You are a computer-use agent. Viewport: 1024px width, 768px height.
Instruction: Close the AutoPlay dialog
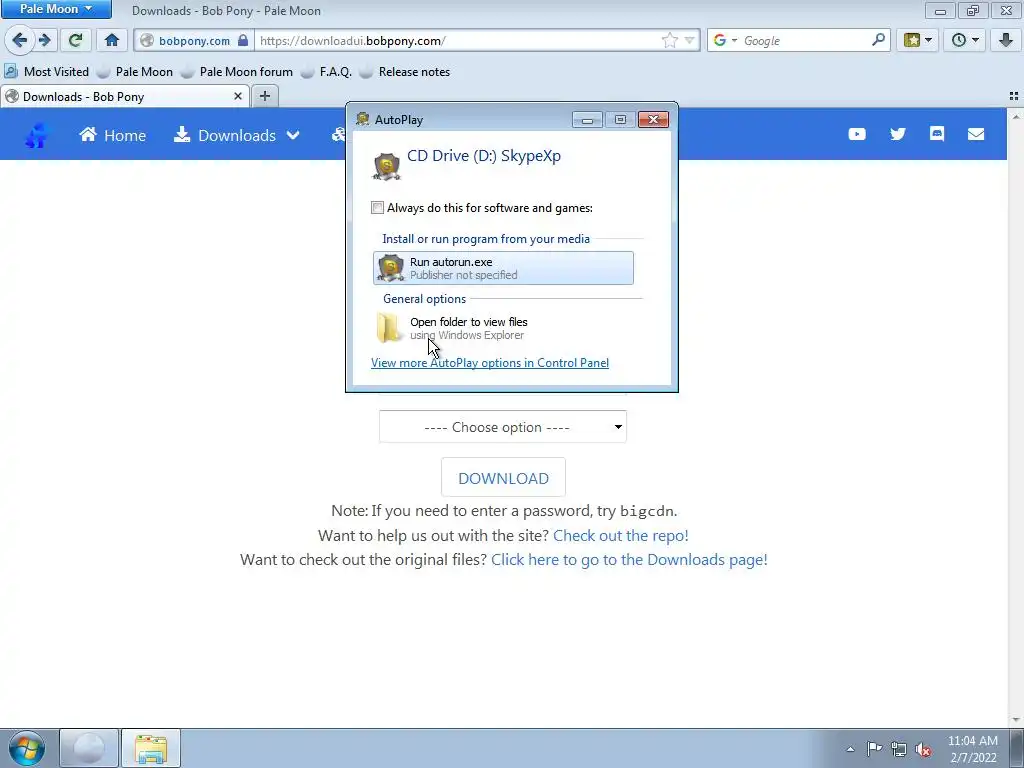pos(653,120)
